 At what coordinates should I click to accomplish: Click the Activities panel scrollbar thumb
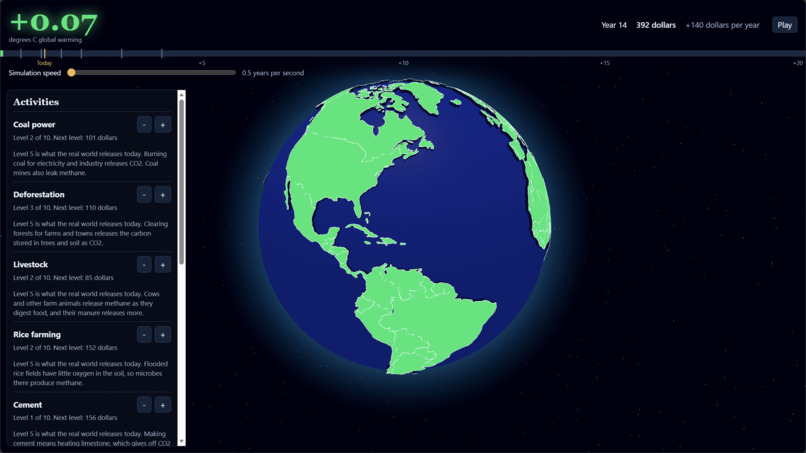pyautogui.click(x=181, y=183)
